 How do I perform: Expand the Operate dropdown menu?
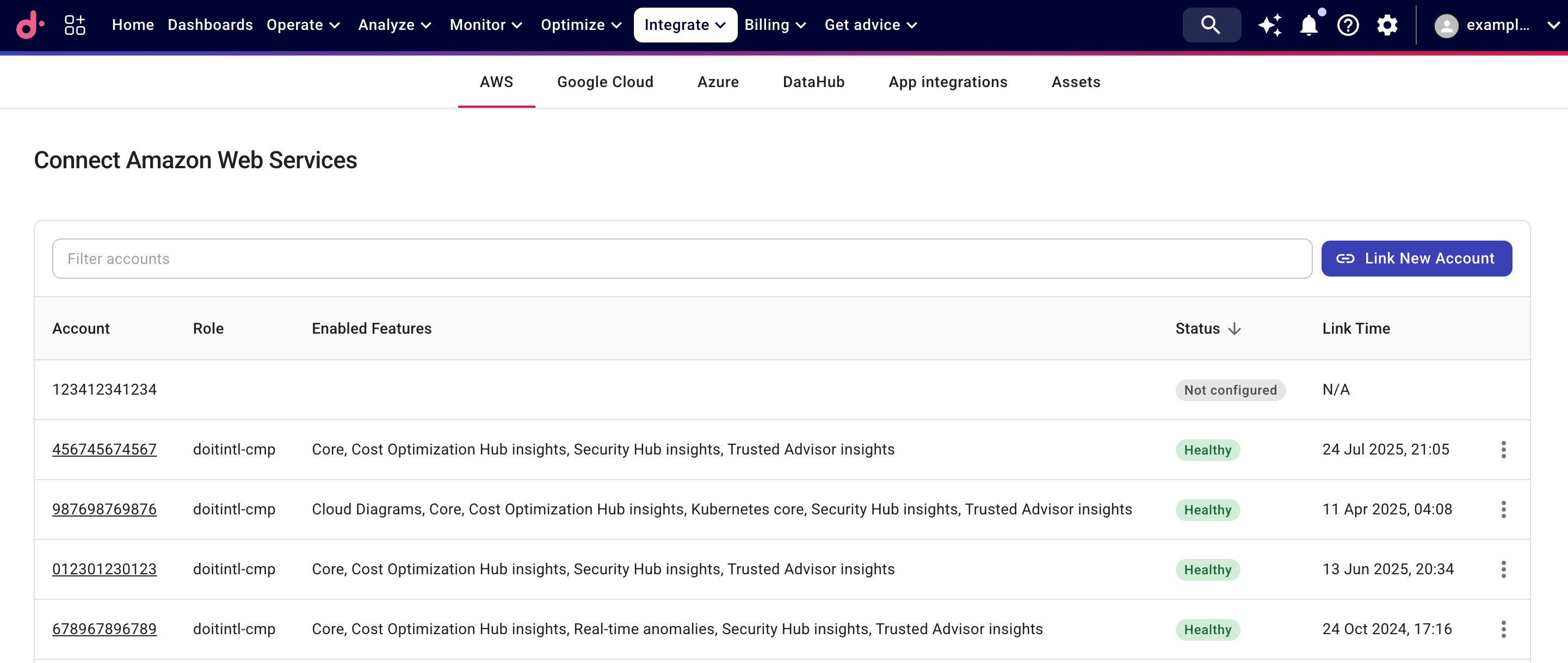303,25
